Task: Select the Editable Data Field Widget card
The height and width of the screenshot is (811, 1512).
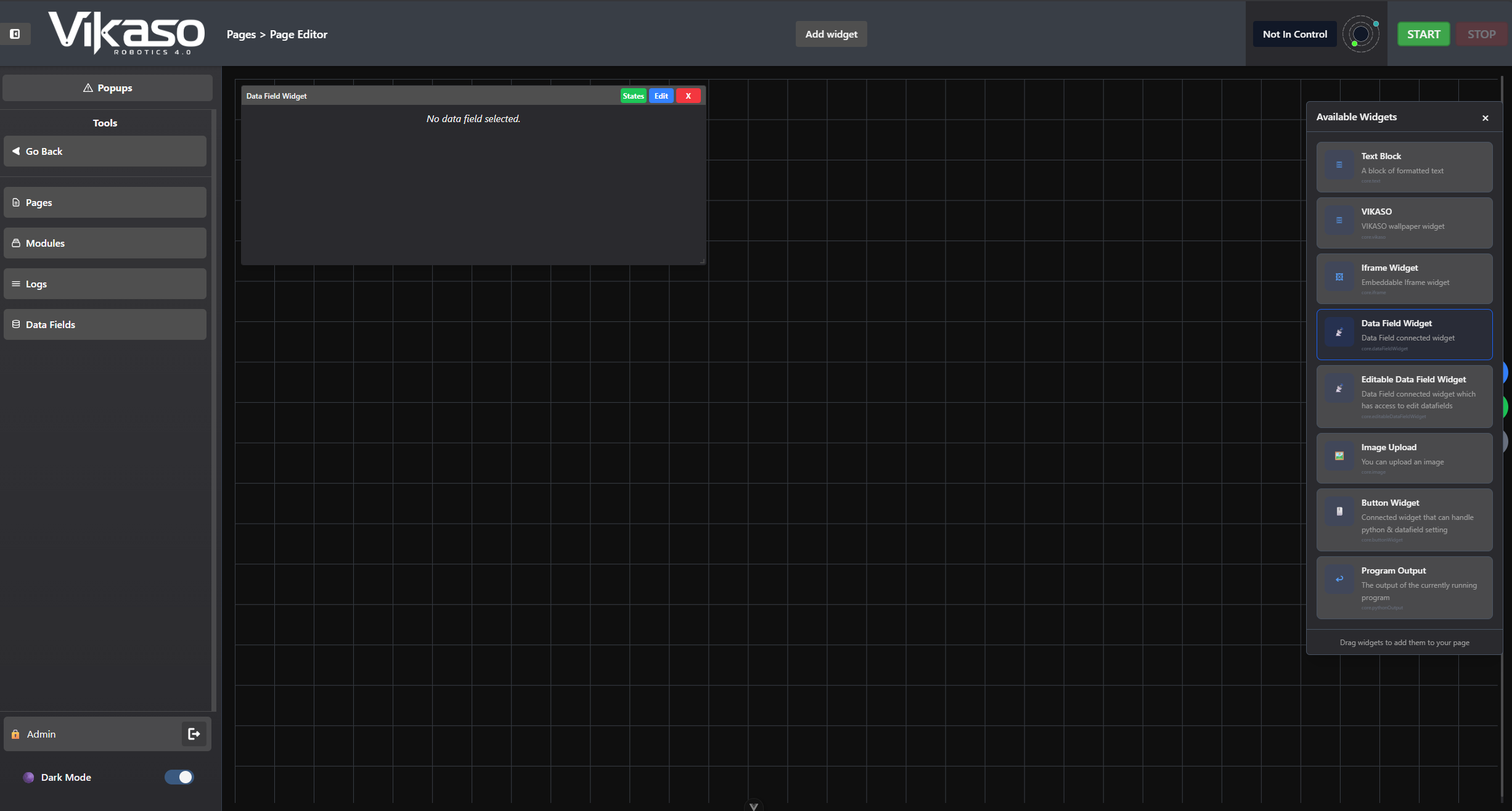Action: 1404,397
